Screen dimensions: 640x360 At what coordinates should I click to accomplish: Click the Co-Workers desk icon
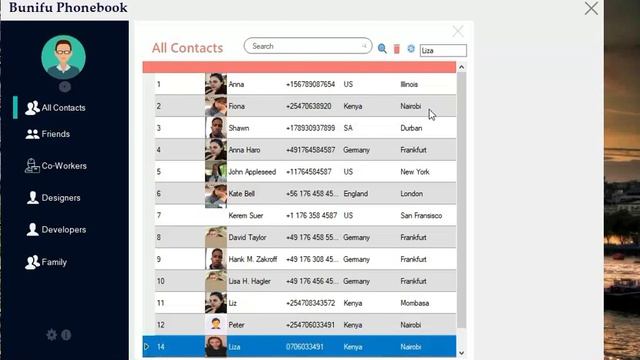click(x=32, y=166)
